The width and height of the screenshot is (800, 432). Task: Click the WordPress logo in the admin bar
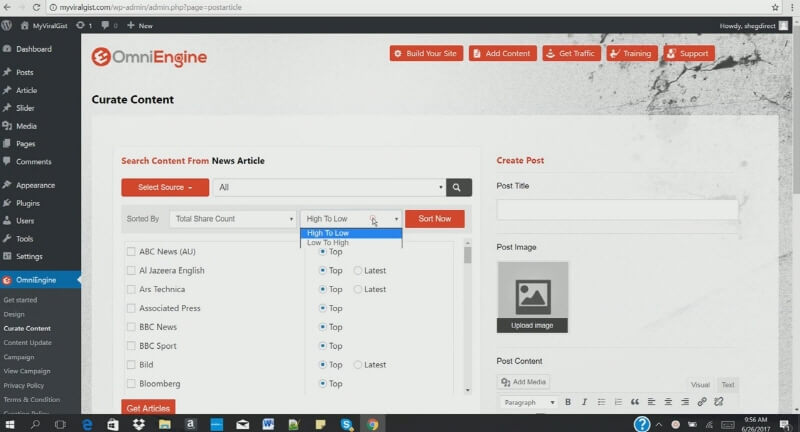[7, 25]
